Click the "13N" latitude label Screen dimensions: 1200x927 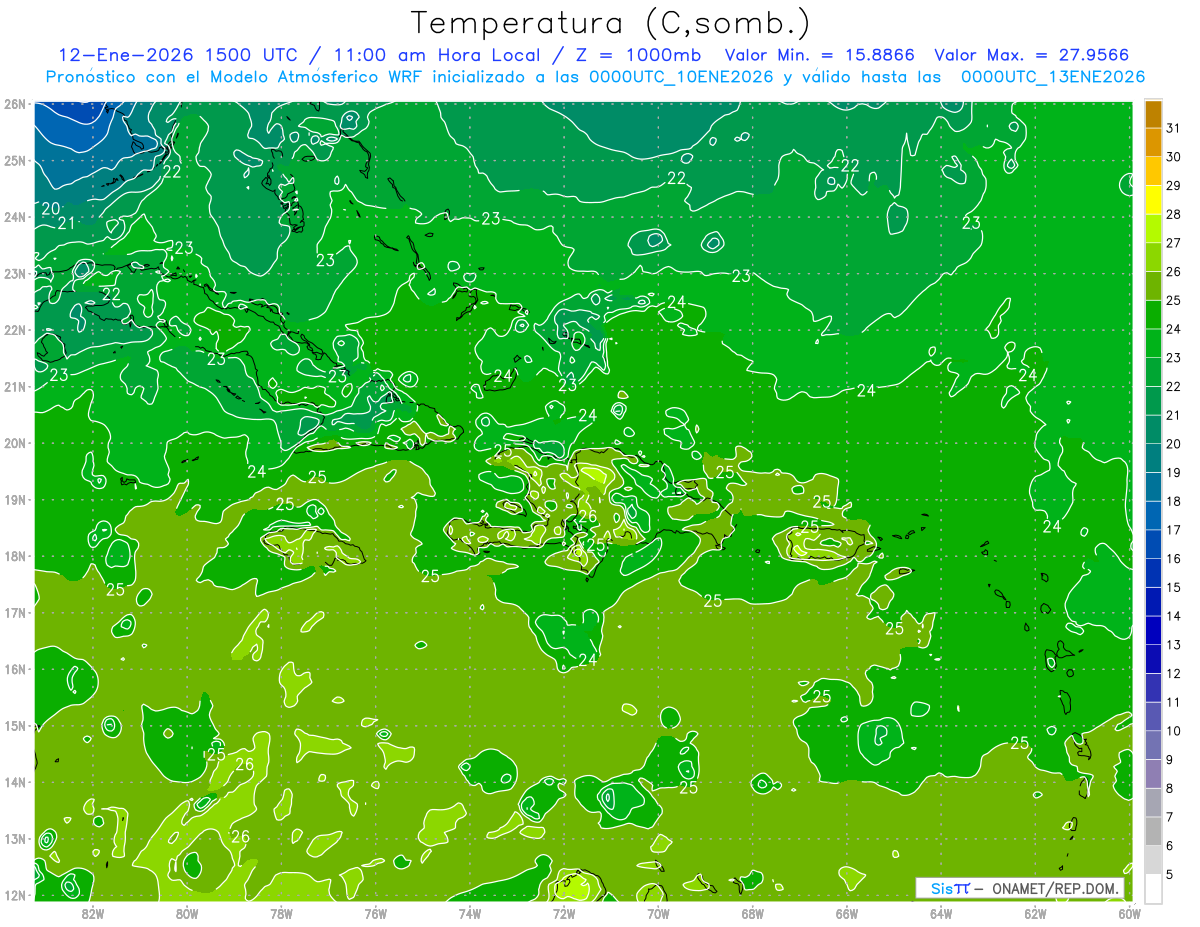tap(14, 839)
